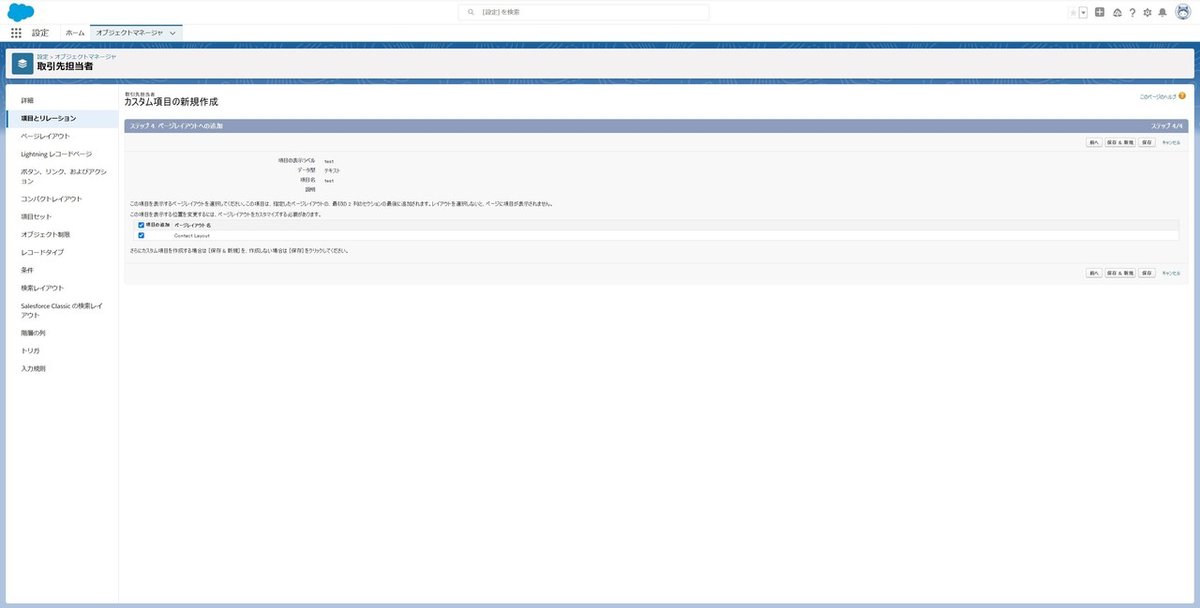1200x608 pixels.
Task: Uncheck the Contact Layout checkbox
Action: coord(141,235)
